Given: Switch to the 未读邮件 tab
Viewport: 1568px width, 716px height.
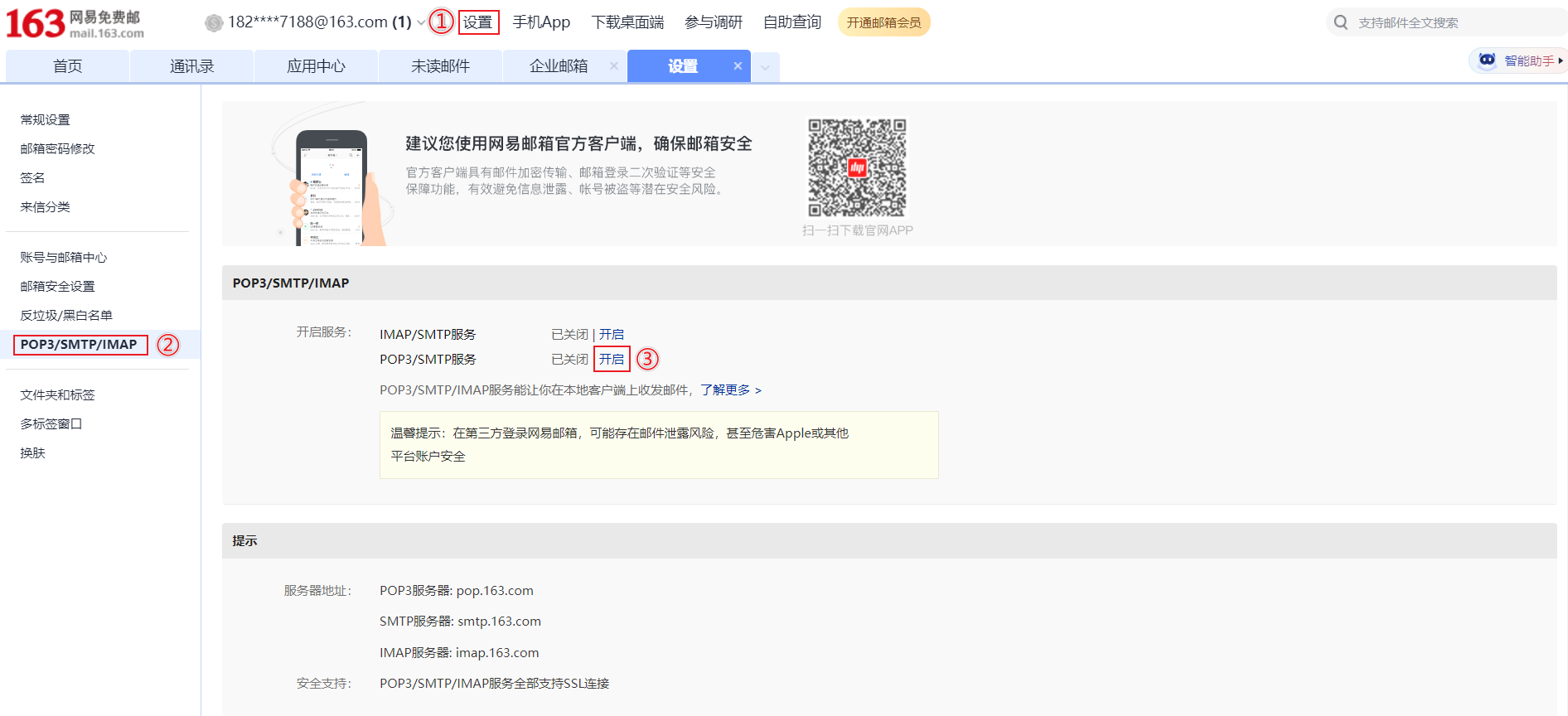Looking at the screenshot, I should (440, 66).
